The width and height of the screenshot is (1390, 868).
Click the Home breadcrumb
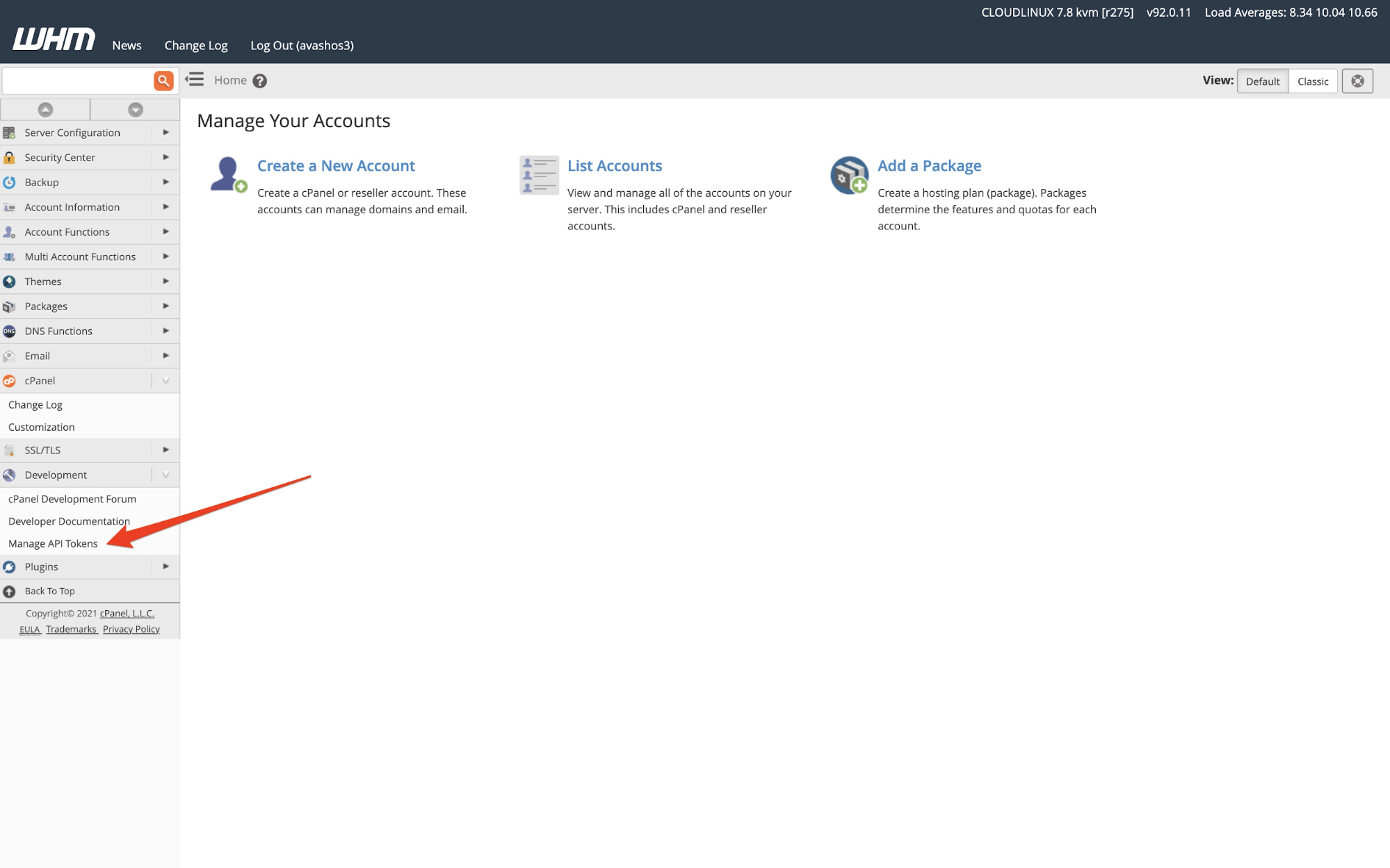(x=230, y=80)
